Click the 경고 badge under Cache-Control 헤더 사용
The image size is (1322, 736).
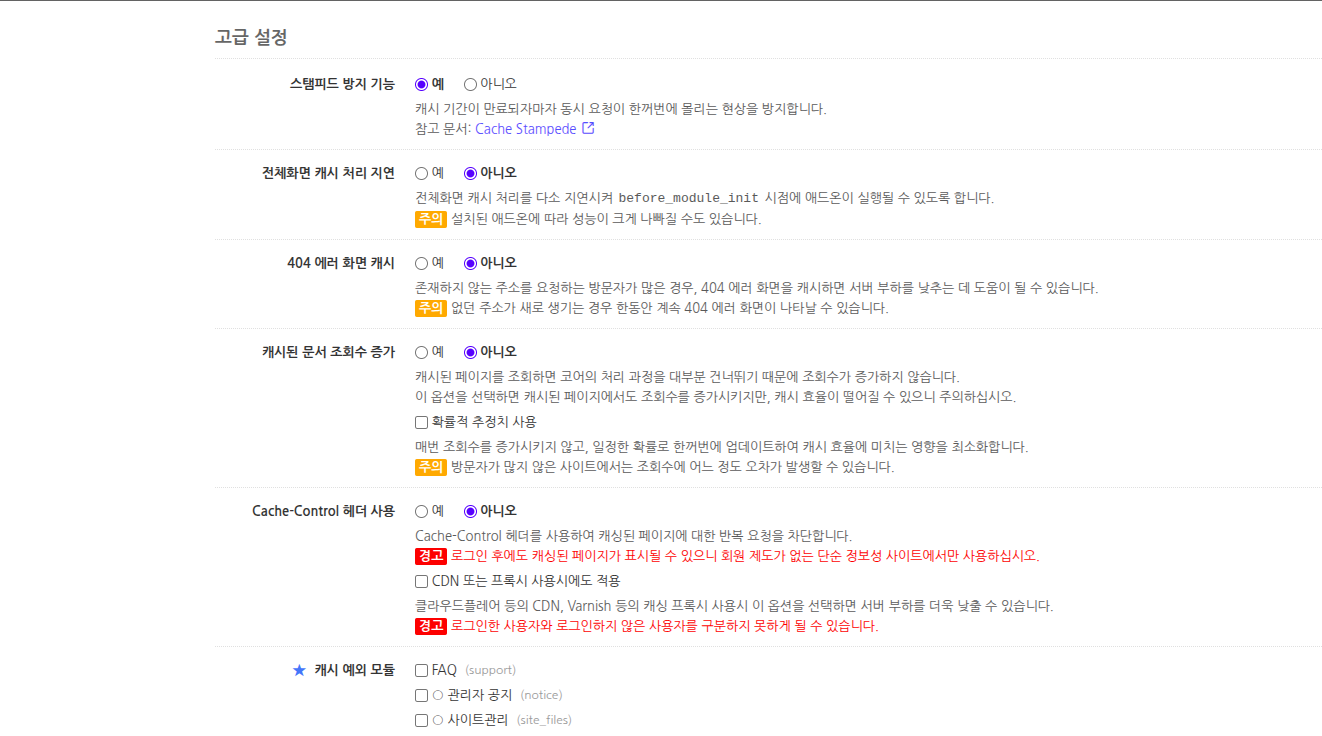pos(430,556)
